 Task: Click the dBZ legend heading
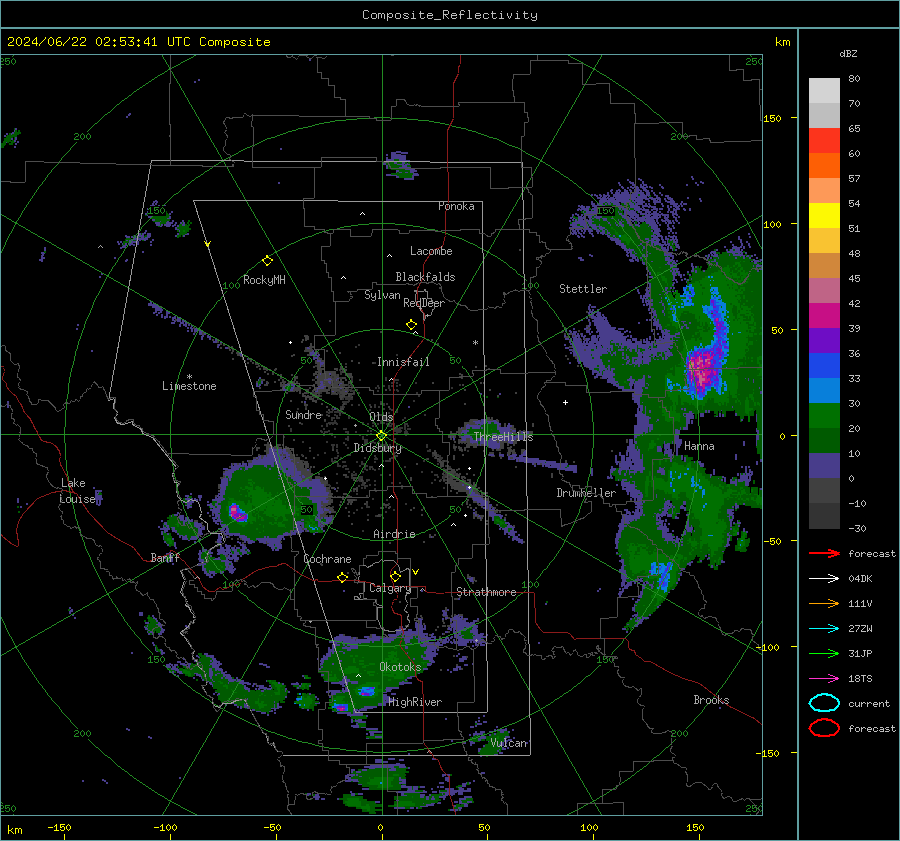click(848, 53)
